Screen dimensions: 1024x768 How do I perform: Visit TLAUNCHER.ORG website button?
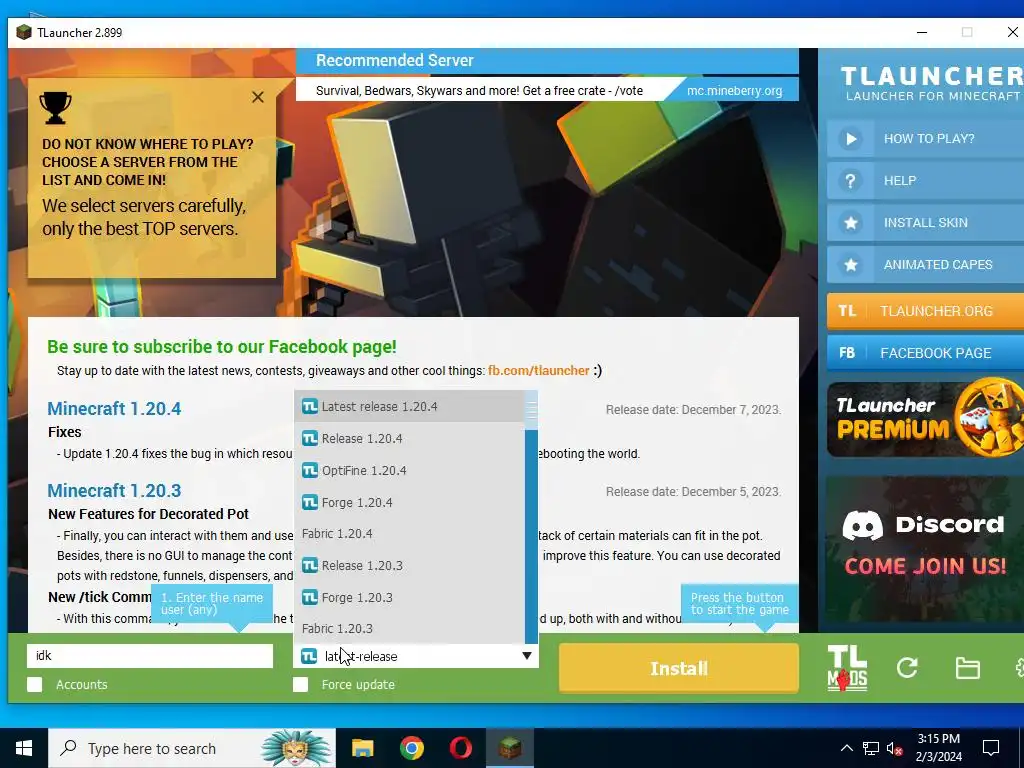pos(925,311)
